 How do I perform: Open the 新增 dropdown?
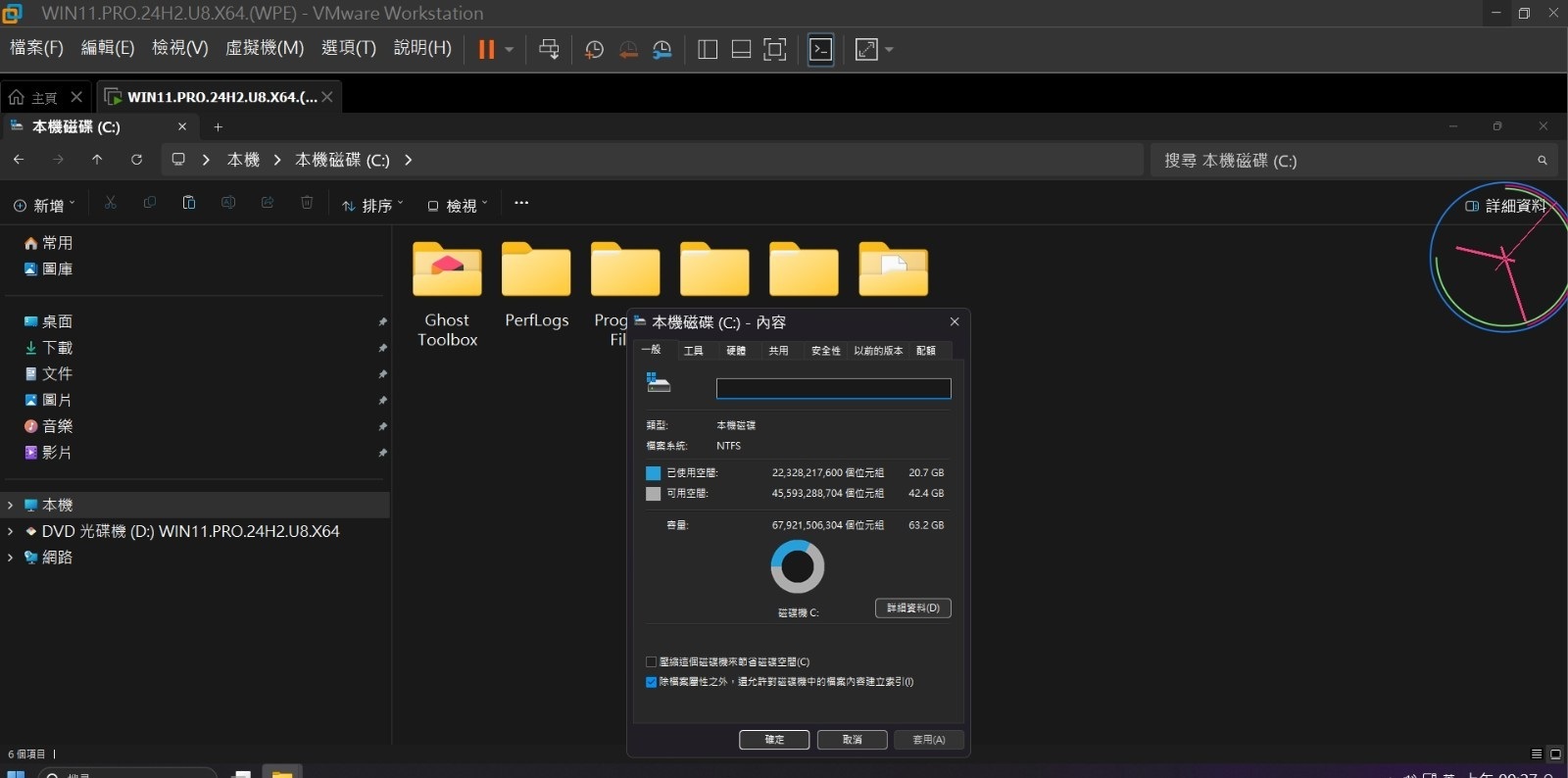click(44, 205)
